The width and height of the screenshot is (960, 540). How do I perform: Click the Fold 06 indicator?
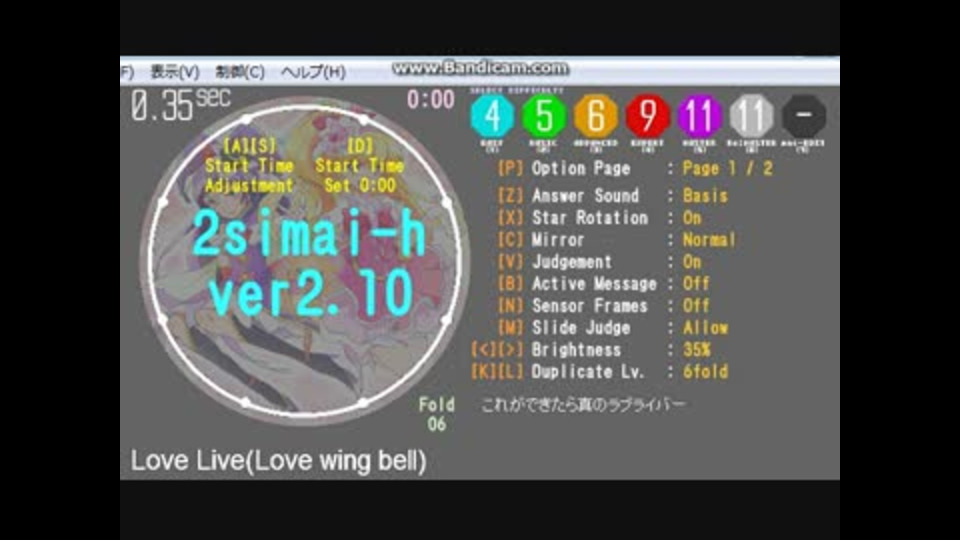(437, 414)
